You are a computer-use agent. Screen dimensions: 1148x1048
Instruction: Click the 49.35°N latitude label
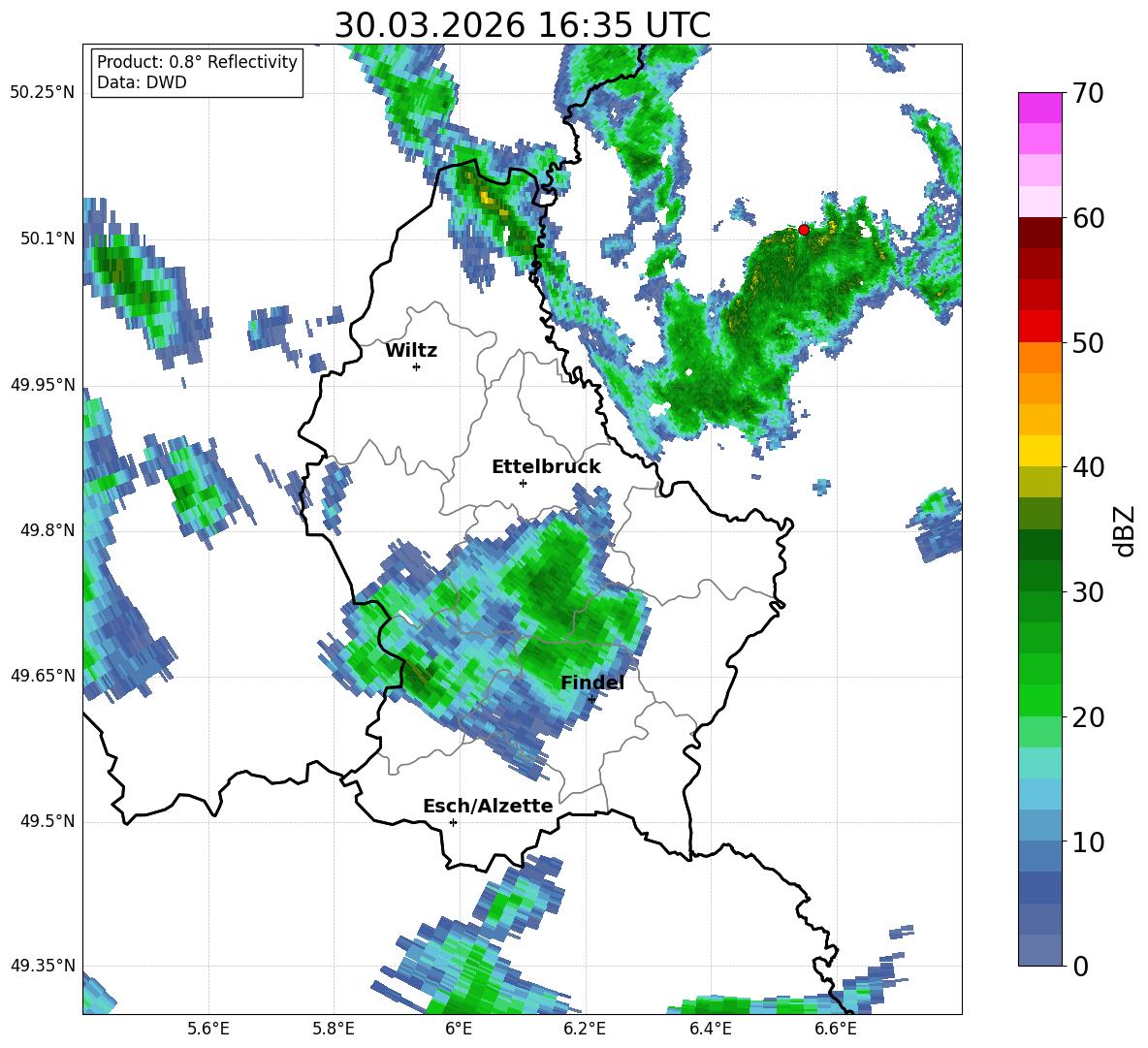coord(43,967)
